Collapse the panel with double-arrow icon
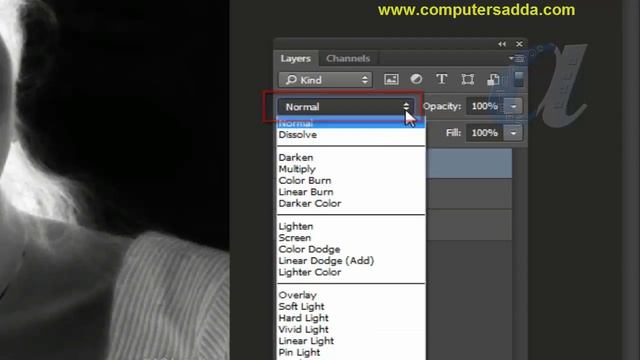640x360 pixels. click(502, 44)
